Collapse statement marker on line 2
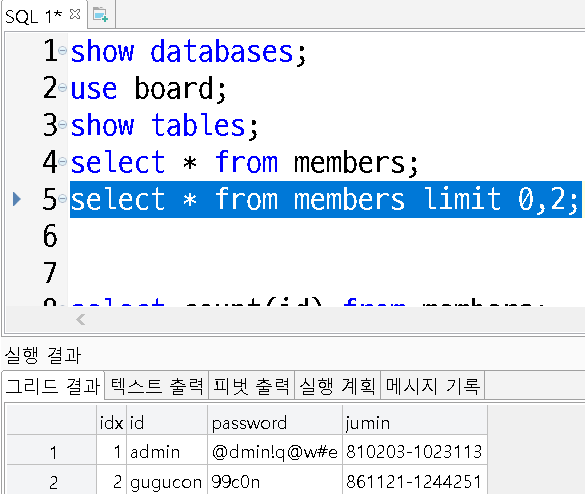Viewport: 585px width, 494px height. click(x=63, y=88)
